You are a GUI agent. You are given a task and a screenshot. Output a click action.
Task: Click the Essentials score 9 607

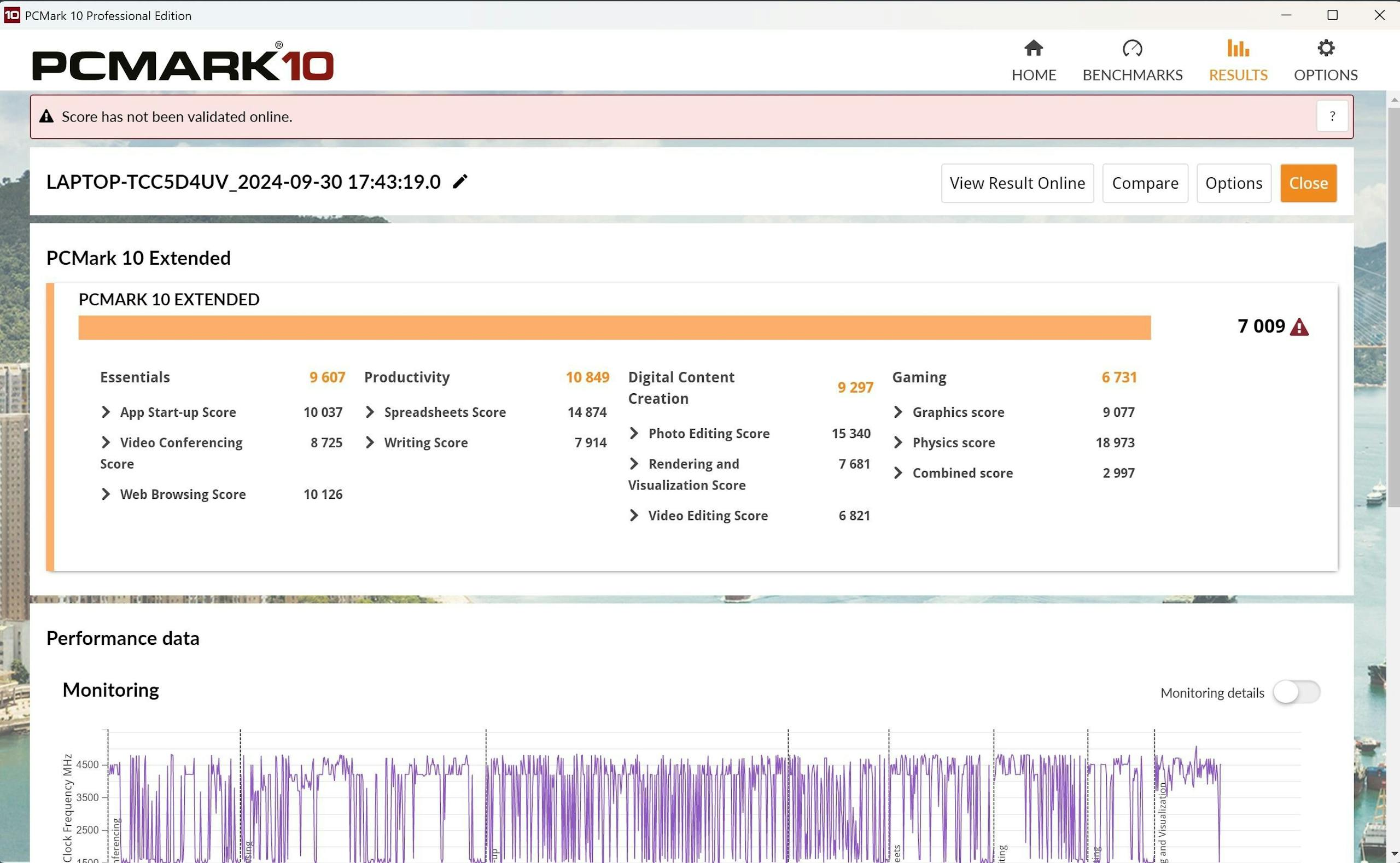[x=327, y=377]
